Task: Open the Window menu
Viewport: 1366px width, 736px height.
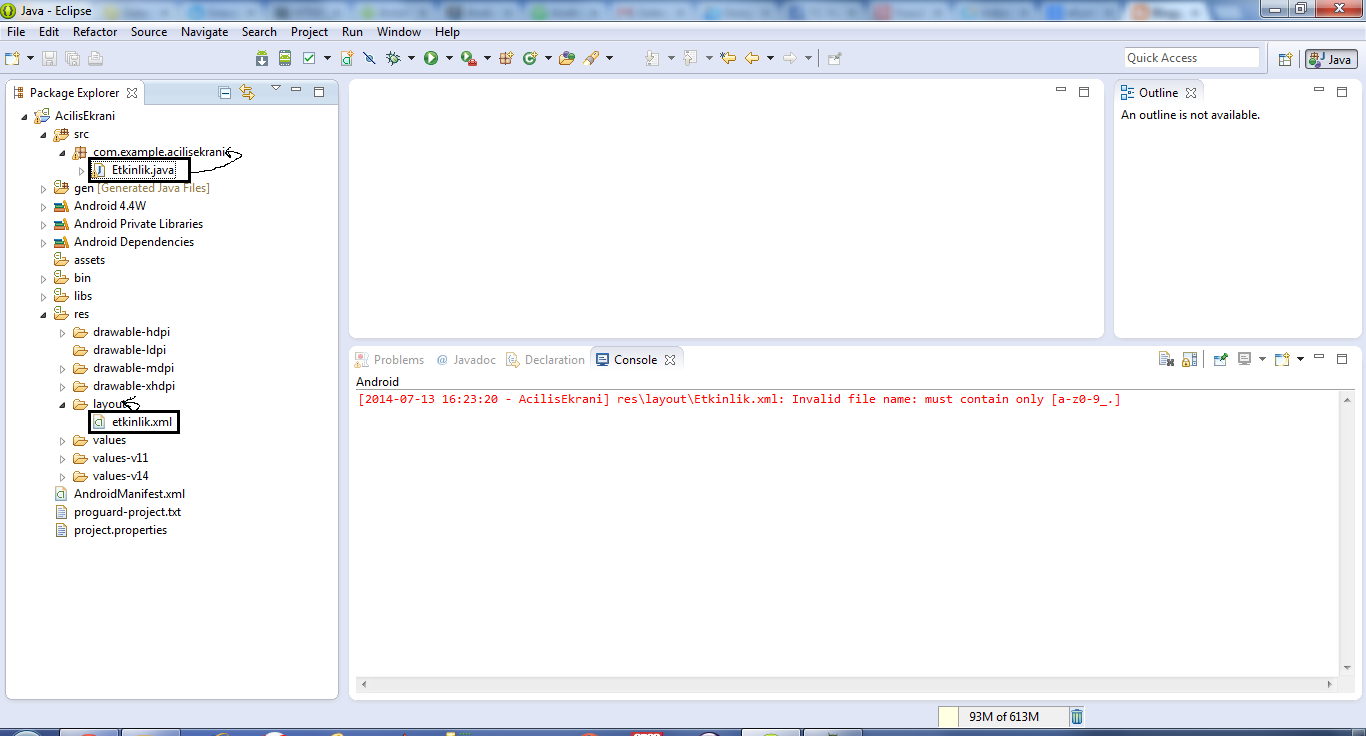Action: (399, 32)
